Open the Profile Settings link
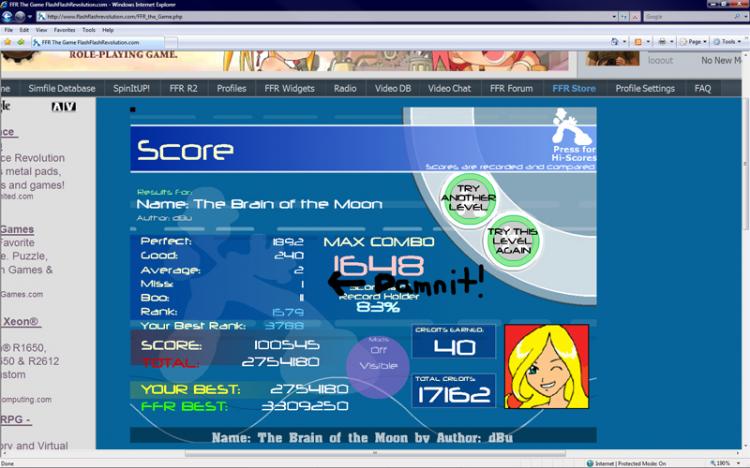The height and width of the screenshot is (468, 750). [x=645, y=88]
